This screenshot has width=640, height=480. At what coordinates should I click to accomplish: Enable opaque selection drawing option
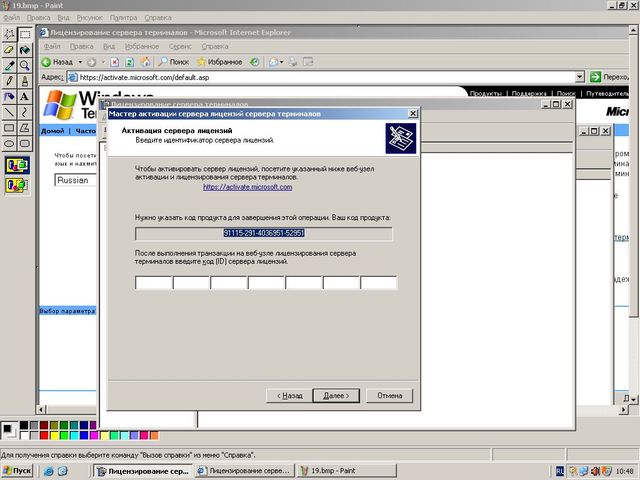[x=17, y=165]
